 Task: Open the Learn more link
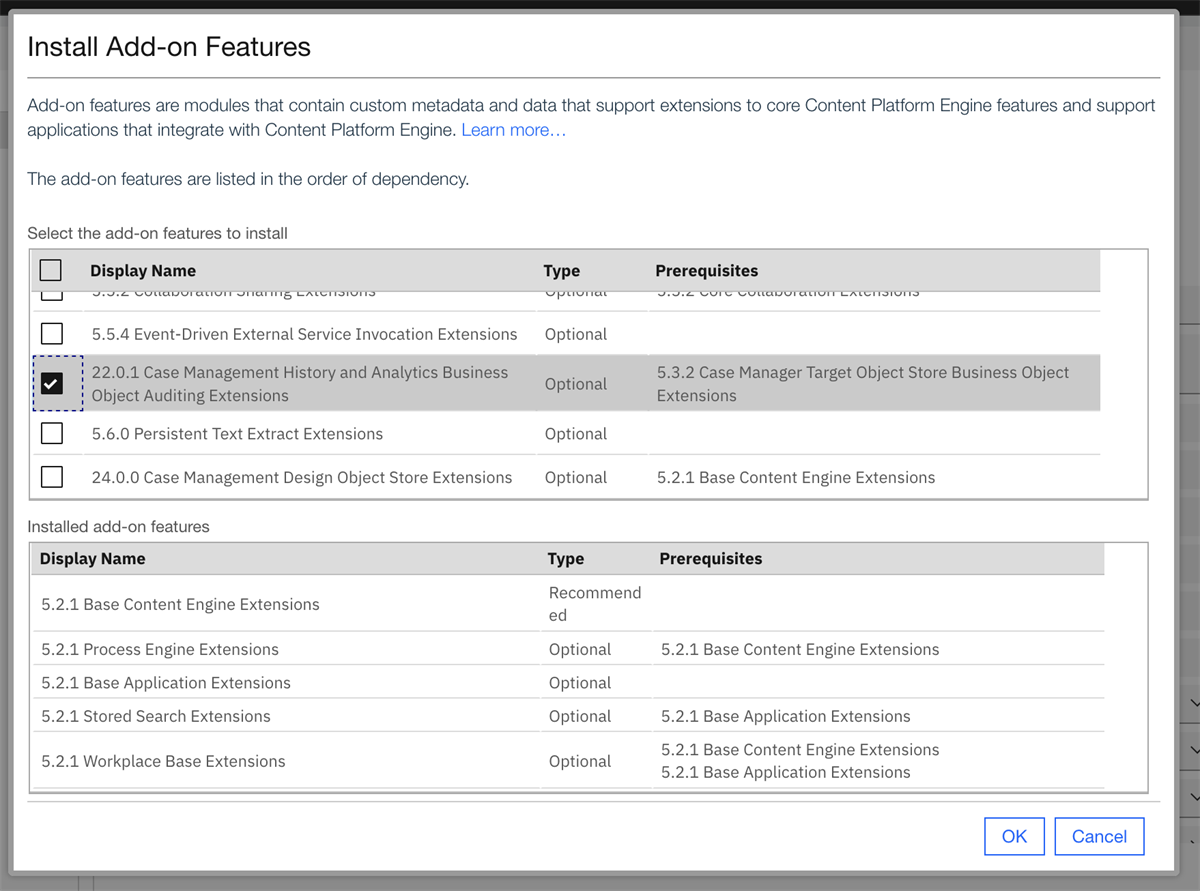click(x=513, y=130)
